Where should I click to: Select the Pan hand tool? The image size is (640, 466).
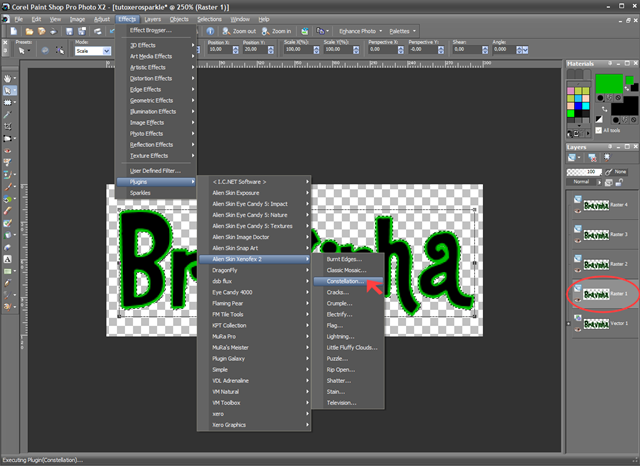pyautogui.click(x=7, y=78)
